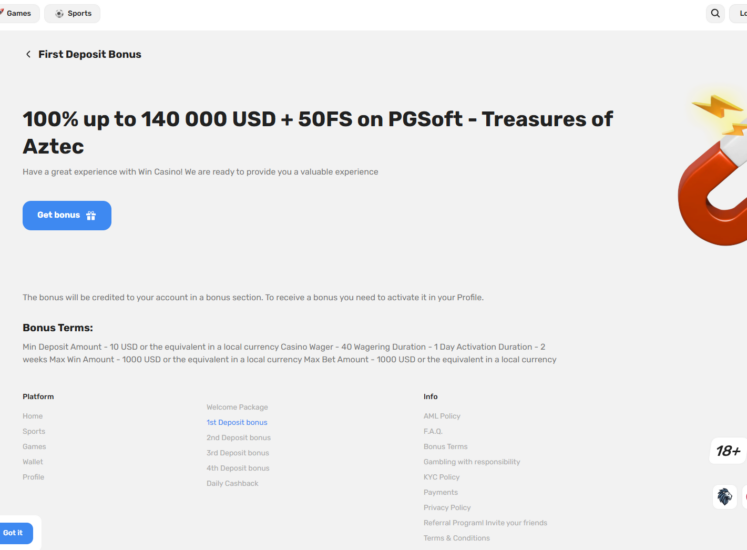The width and height of the screenshot is (747, 550).
Task: Open the 1st Deposit bonus link
Action: (x=236, y=423)
